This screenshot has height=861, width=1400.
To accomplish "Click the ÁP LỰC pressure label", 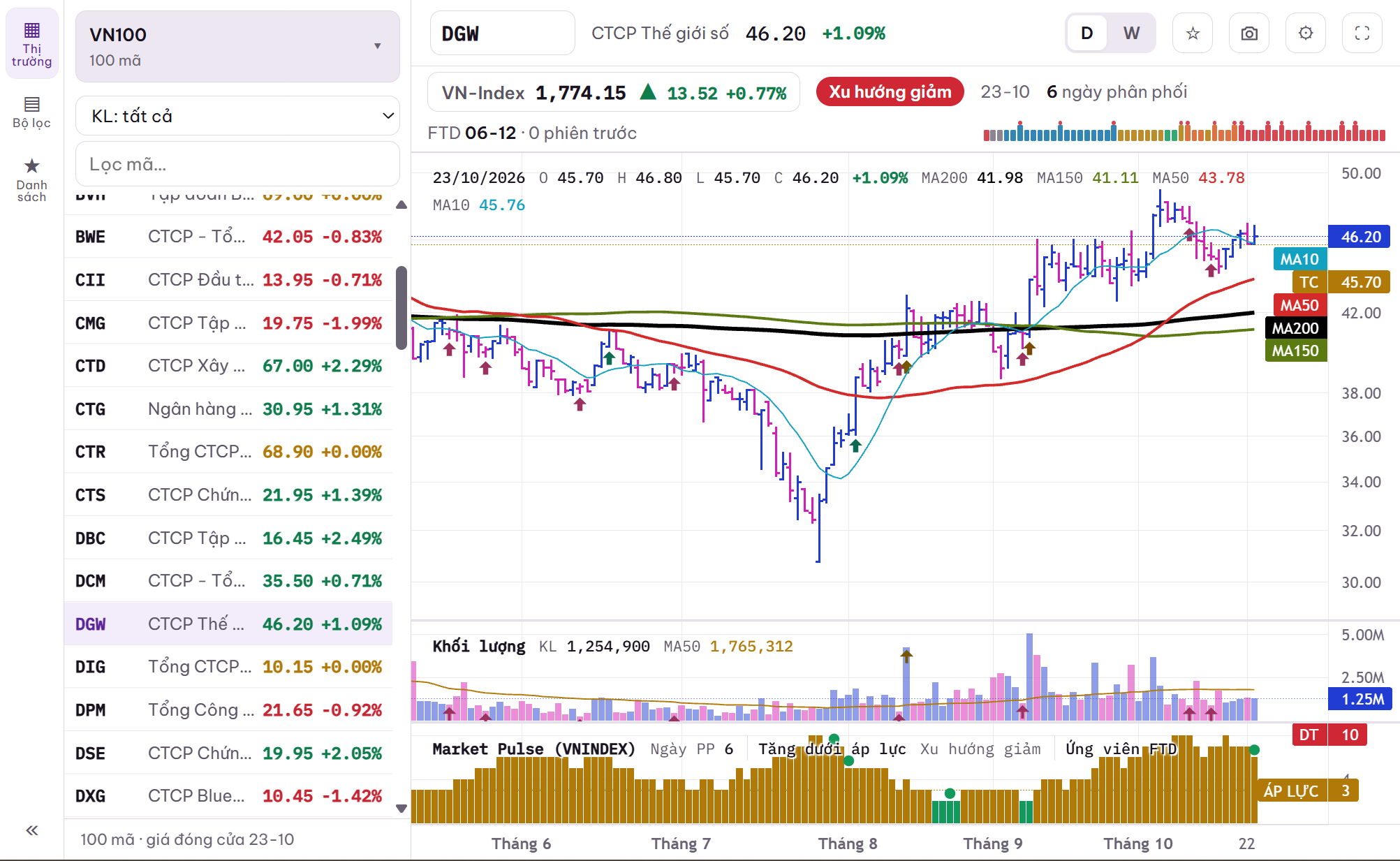I will pos(1308,791).
